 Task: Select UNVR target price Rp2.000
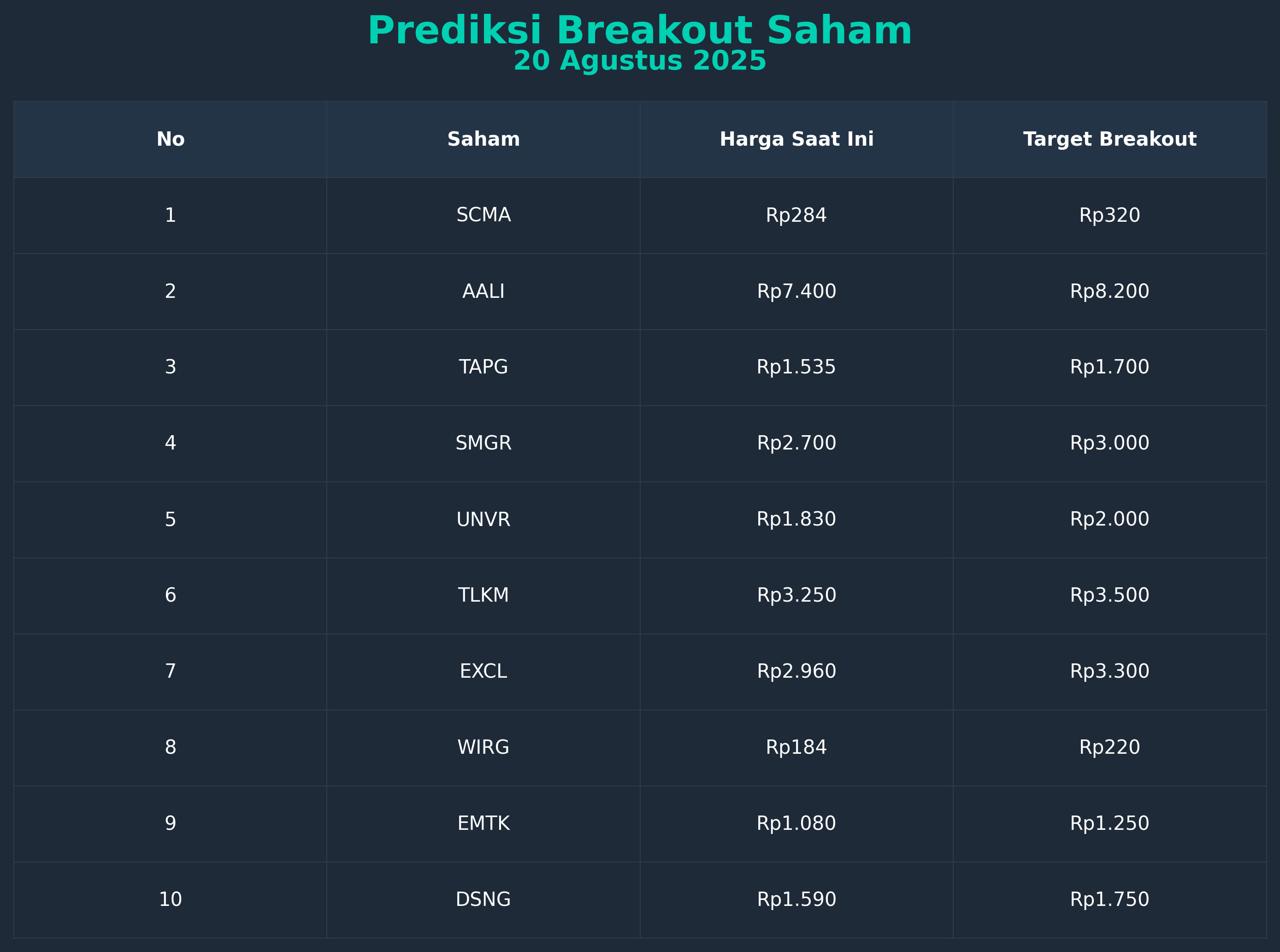click(1110, 519)
